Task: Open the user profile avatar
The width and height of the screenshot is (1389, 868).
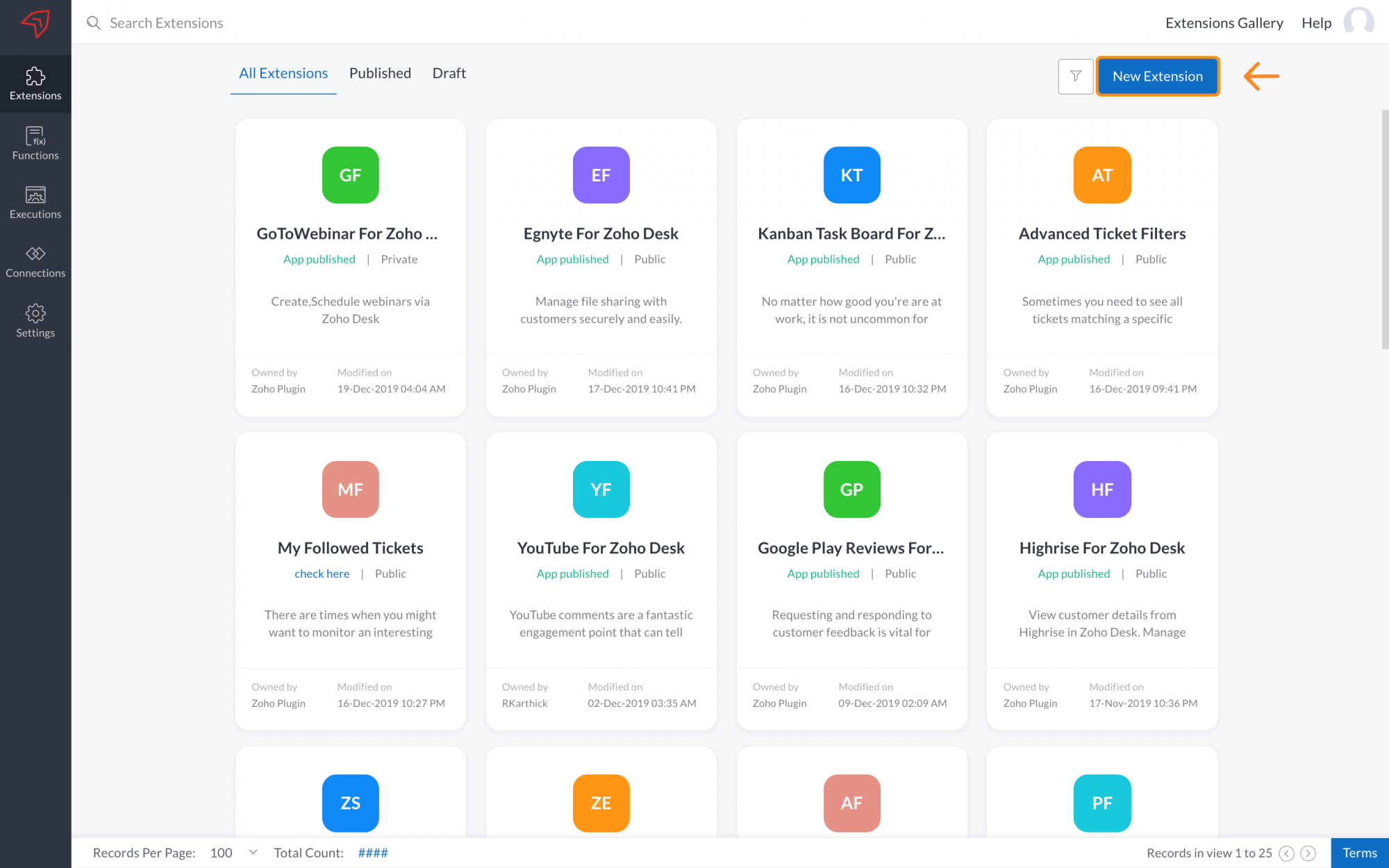Action: [x=1358, y=22]
